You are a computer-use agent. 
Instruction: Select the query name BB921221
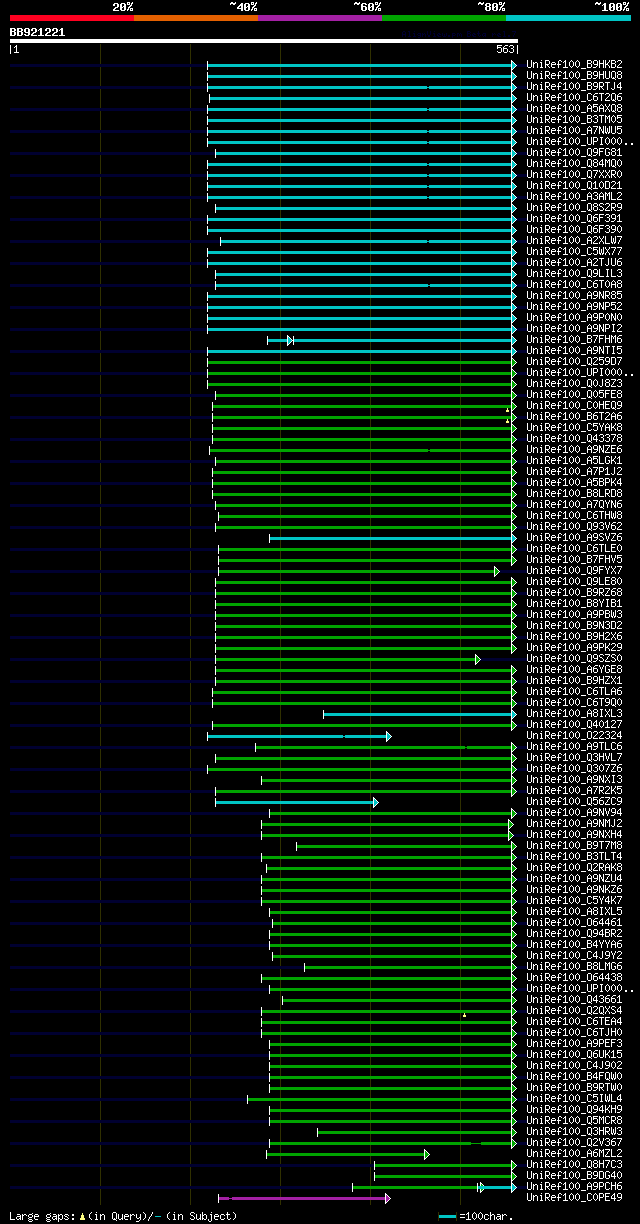(x=38, y=32)
